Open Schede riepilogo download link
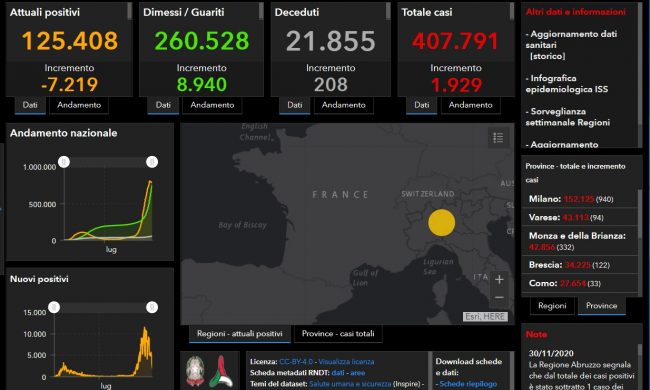Image resolution: width=650 pixels, height=390 pixels. tap(468, 384)
